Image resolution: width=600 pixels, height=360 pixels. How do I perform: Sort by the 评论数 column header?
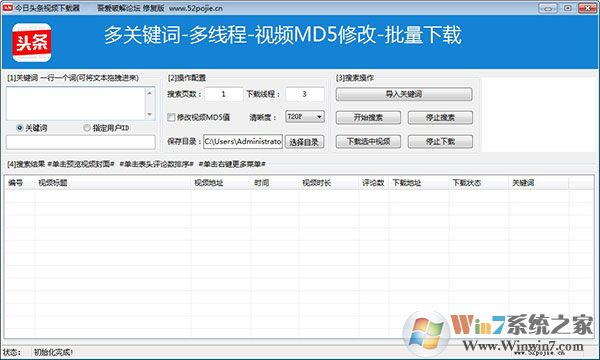tap(374, 183)
